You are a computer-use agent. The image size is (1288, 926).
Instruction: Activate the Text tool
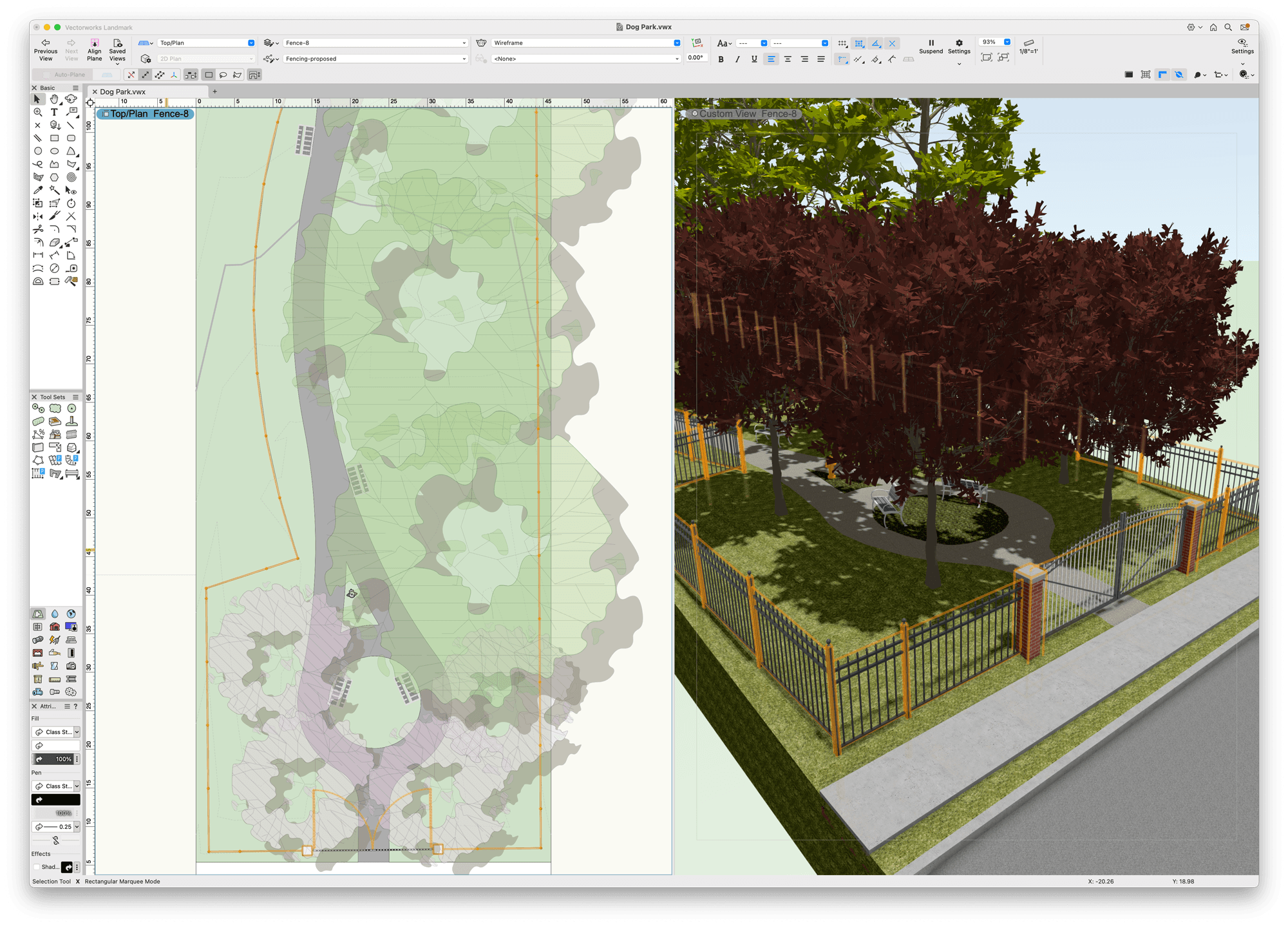click(x=55, y=111)
